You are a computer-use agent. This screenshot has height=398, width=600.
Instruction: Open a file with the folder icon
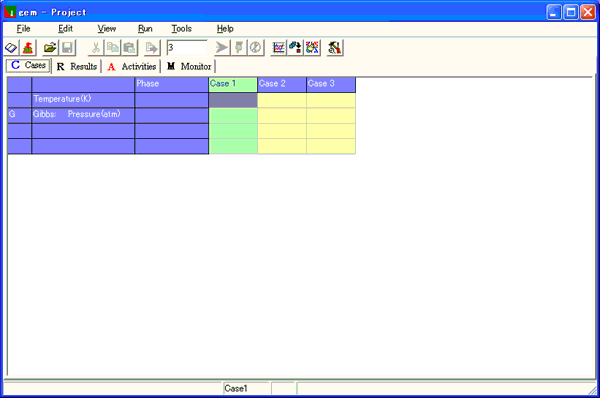pos(50,48)
